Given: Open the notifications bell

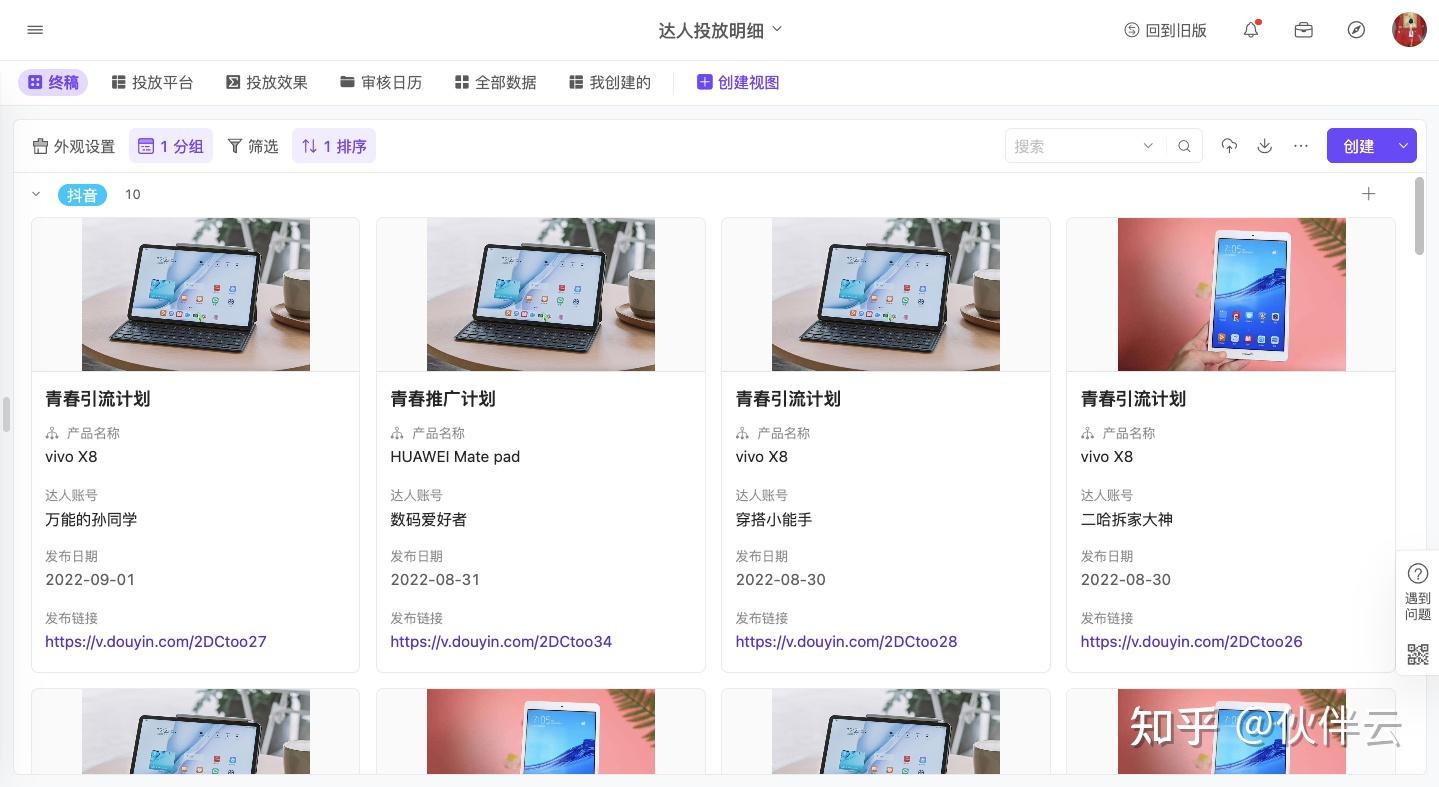Looking at the screenshot, I should tap(1251, 30).
